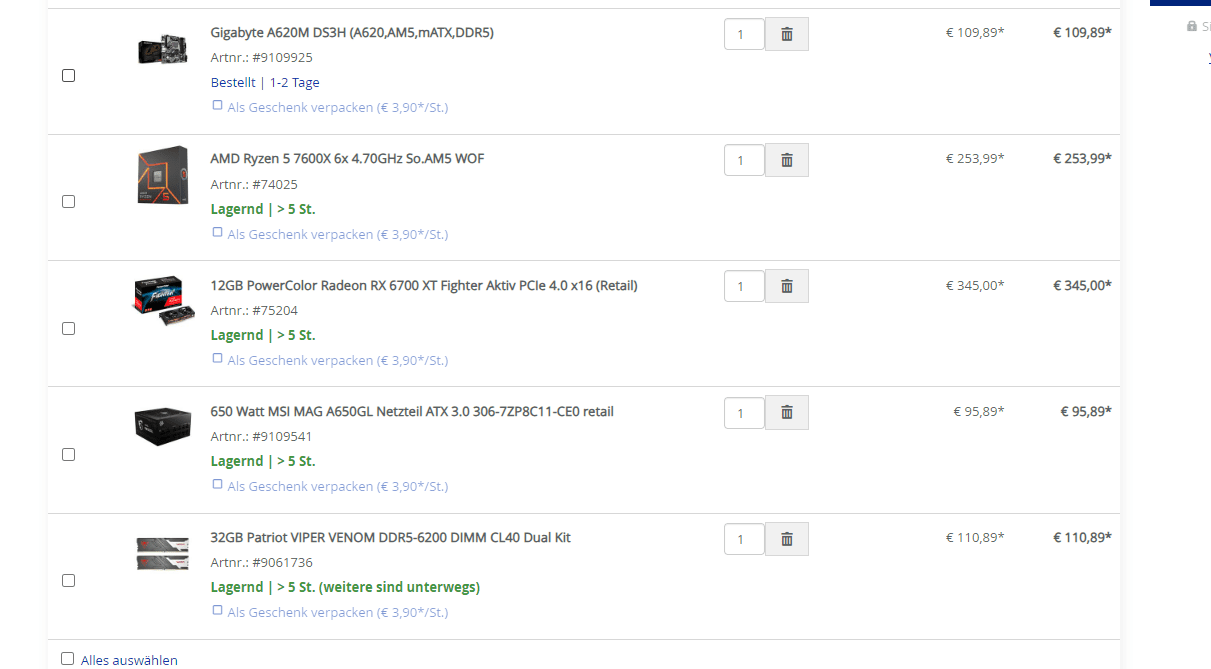The image size is (1211, 669).
Task: Enable the Alles auswählen checkbox
Action: (x=67, y=658)
